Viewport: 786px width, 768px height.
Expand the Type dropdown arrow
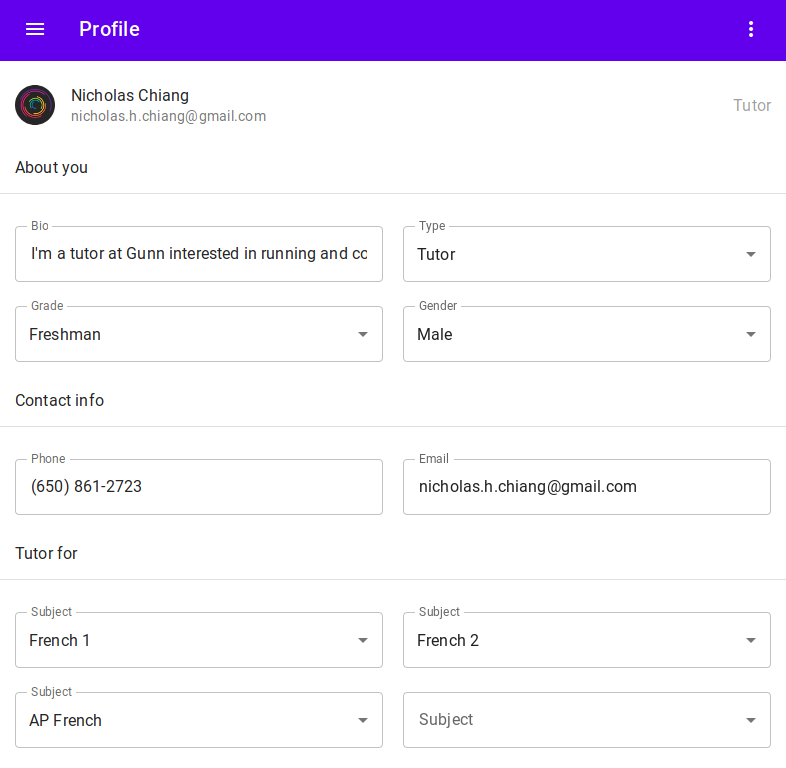pos(750,254)
